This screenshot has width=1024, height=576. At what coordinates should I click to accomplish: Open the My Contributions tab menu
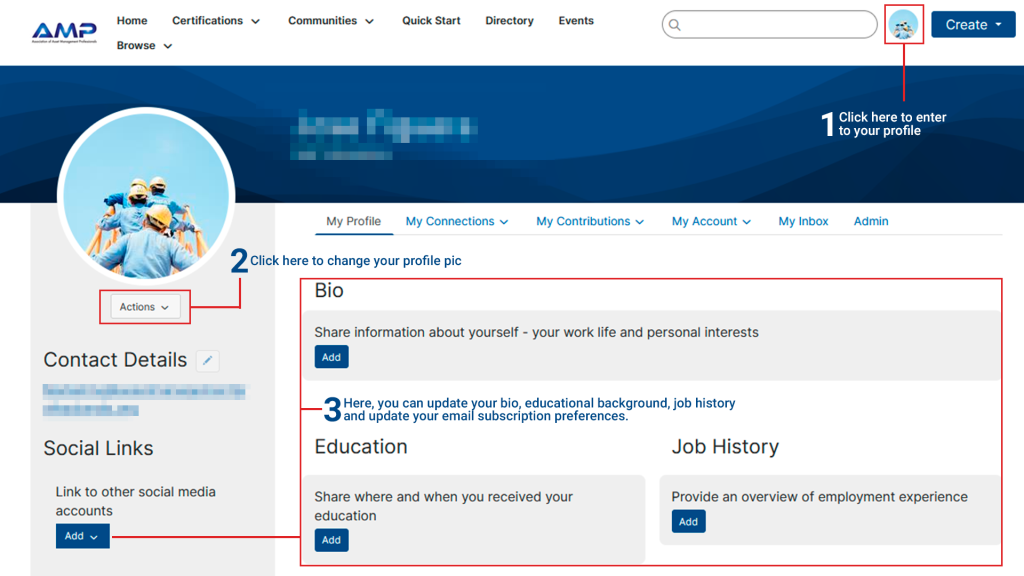click(x=590, y=222)
